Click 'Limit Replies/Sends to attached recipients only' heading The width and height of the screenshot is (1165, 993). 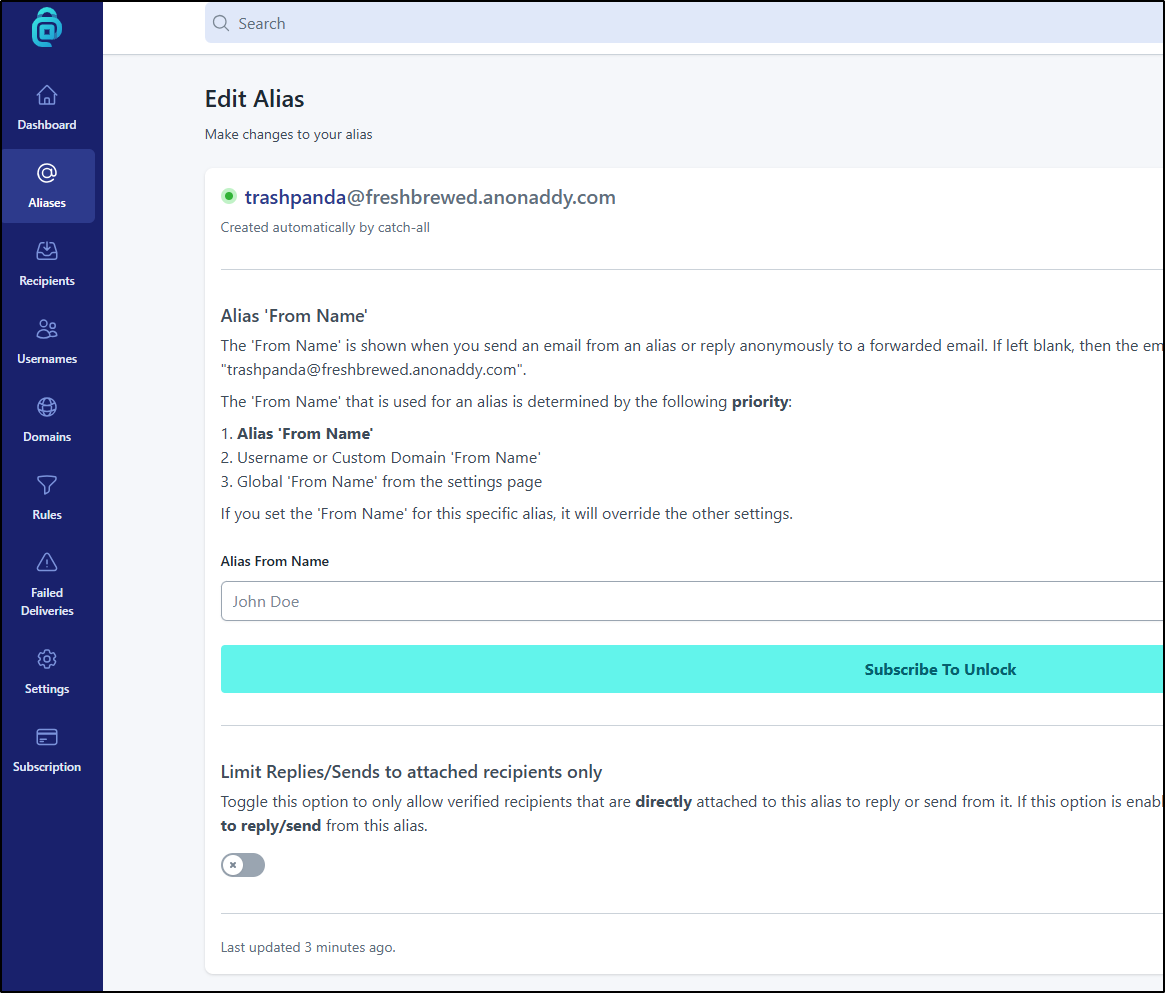(411, 772)
